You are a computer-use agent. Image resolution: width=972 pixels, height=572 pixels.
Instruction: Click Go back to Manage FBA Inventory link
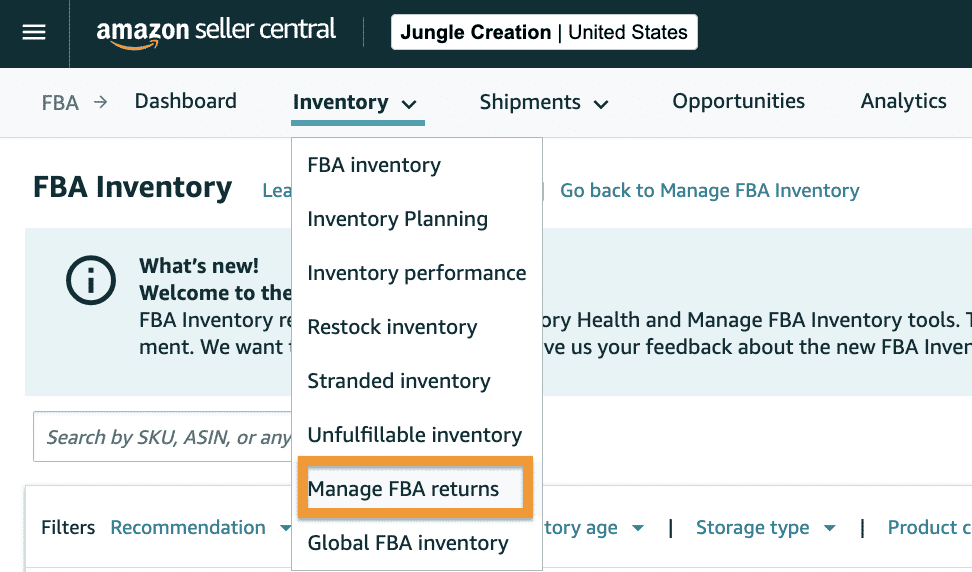point(709,190)
